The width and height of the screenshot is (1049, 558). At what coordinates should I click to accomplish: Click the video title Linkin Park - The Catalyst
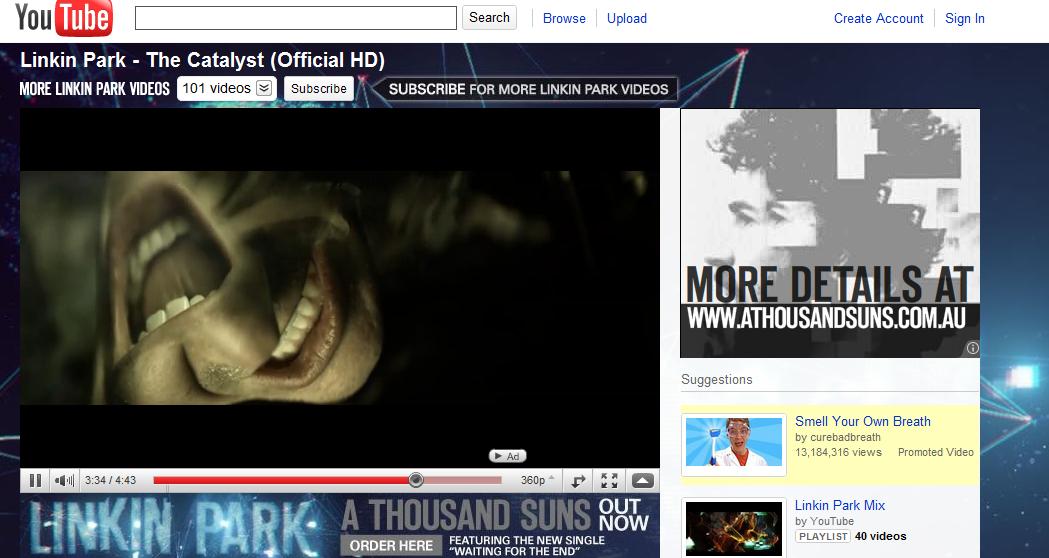[202, 60]
